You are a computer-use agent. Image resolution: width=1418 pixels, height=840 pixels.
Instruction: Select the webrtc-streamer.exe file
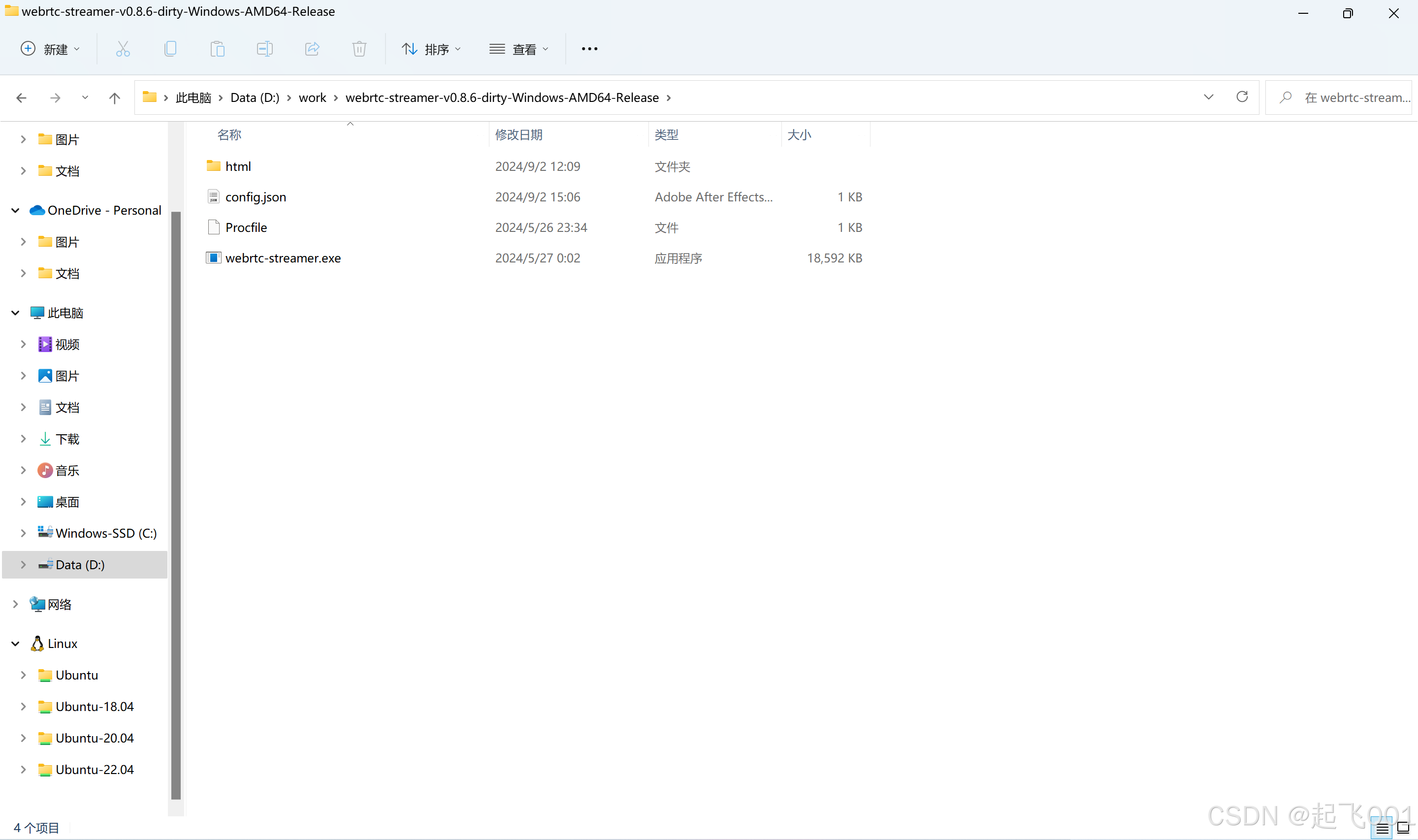click(283, 258)
